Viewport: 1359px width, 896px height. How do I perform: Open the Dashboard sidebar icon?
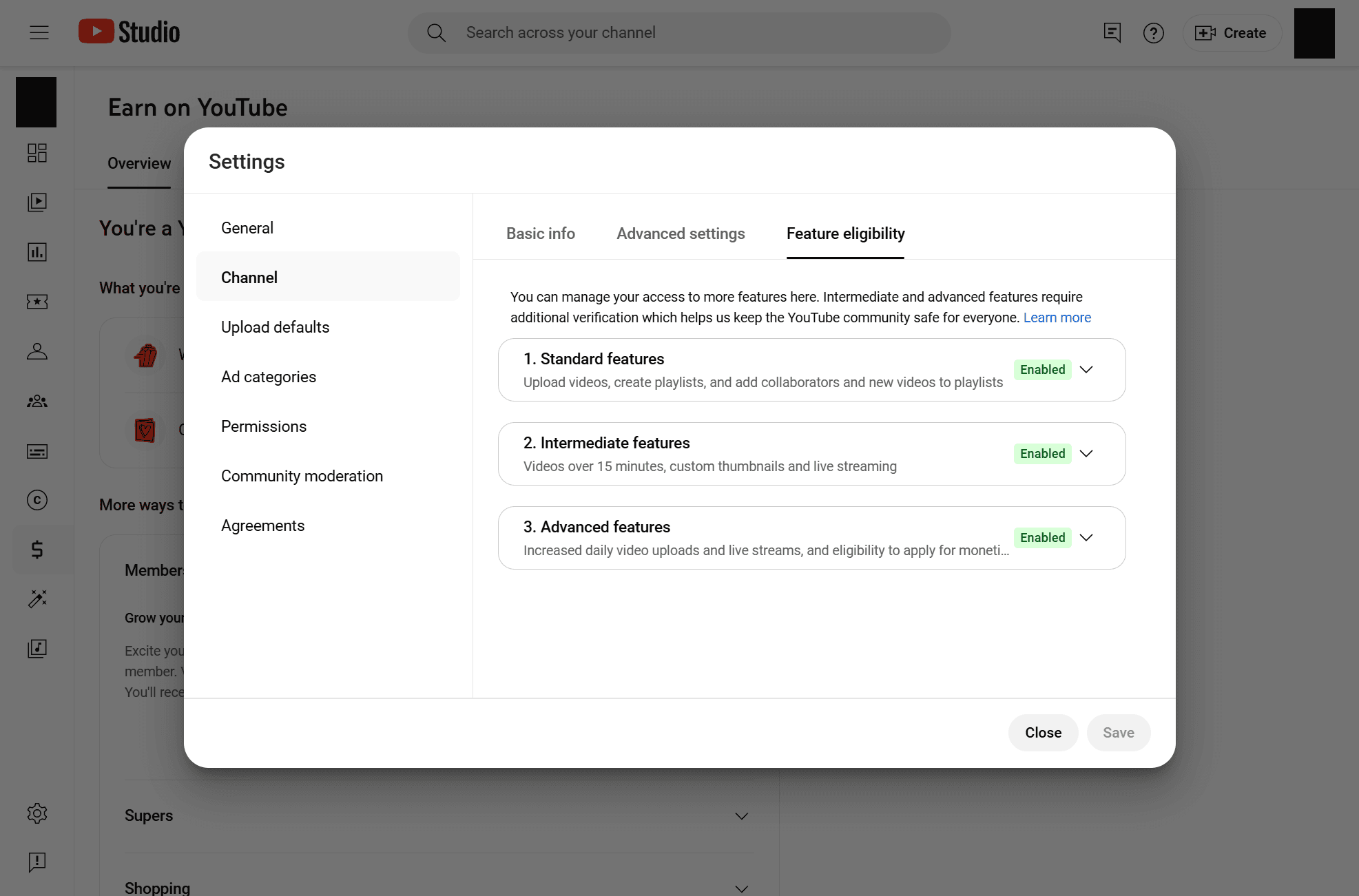point(37,152)
